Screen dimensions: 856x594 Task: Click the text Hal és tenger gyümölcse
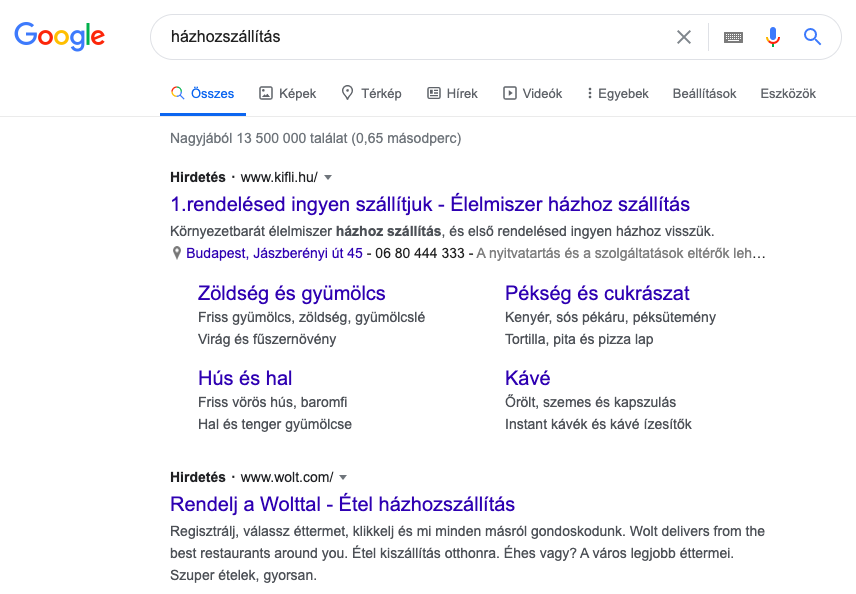tap(275, 424)
